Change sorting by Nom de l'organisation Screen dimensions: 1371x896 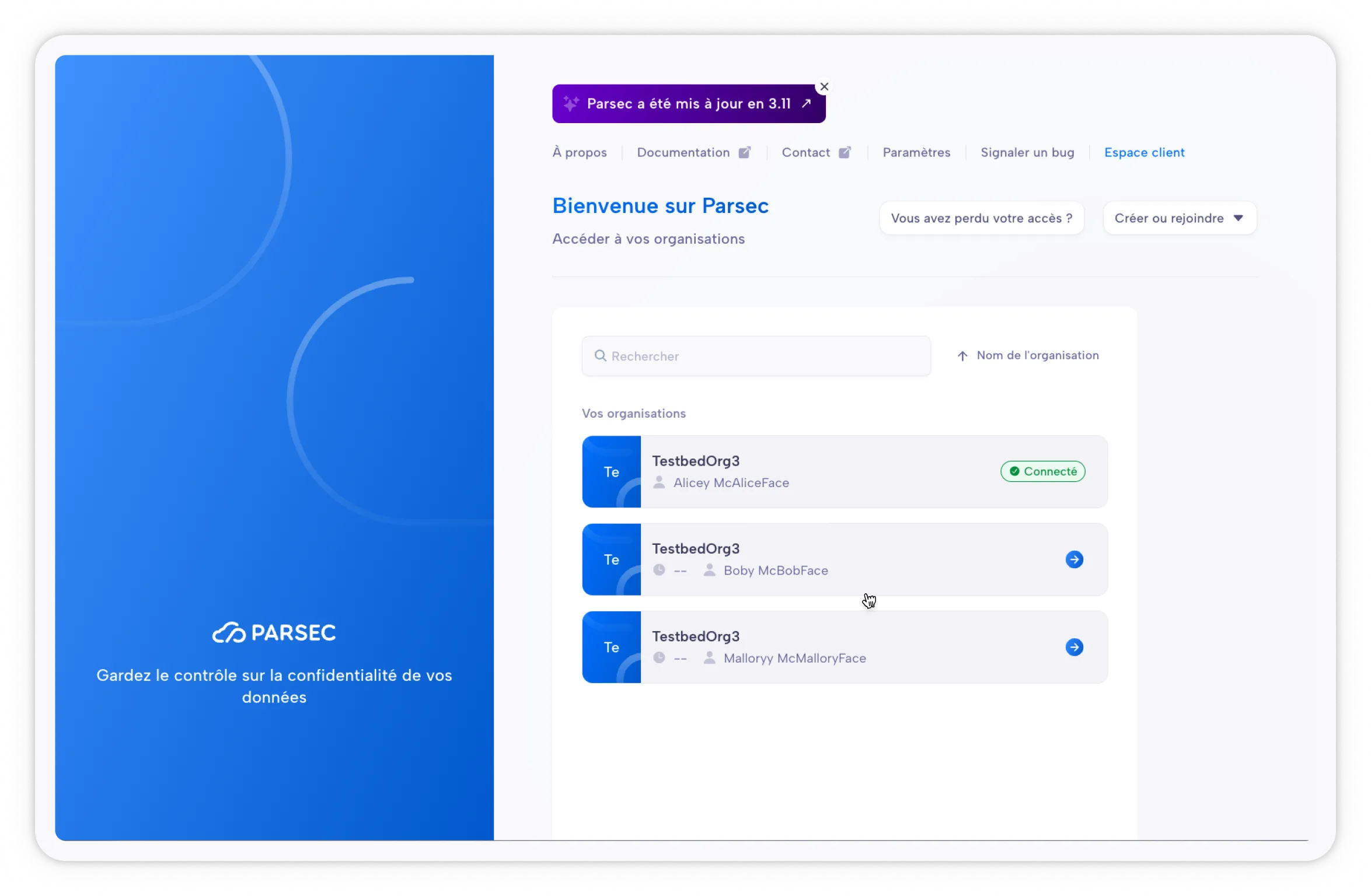(x=1028, y=355)
